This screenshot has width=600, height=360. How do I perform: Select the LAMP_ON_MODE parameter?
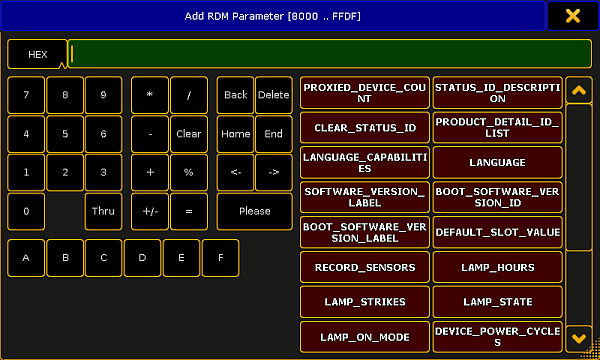365,337
